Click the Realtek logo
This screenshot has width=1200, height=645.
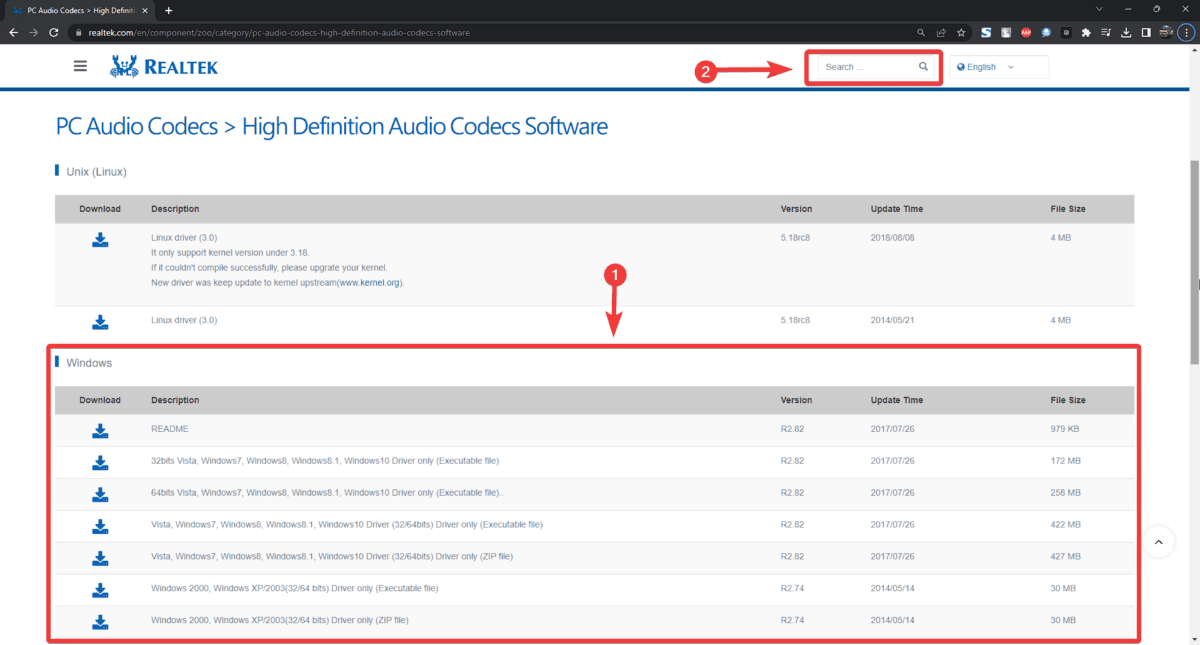(x=164, y=67)
